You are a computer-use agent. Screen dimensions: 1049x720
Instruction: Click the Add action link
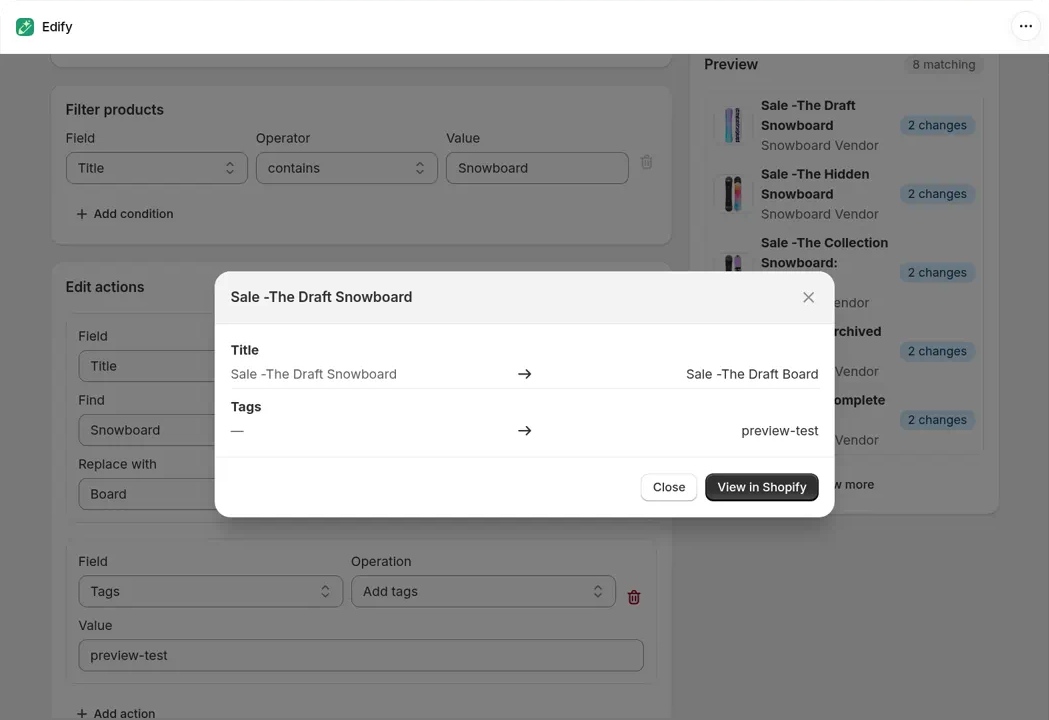[116, 713]
